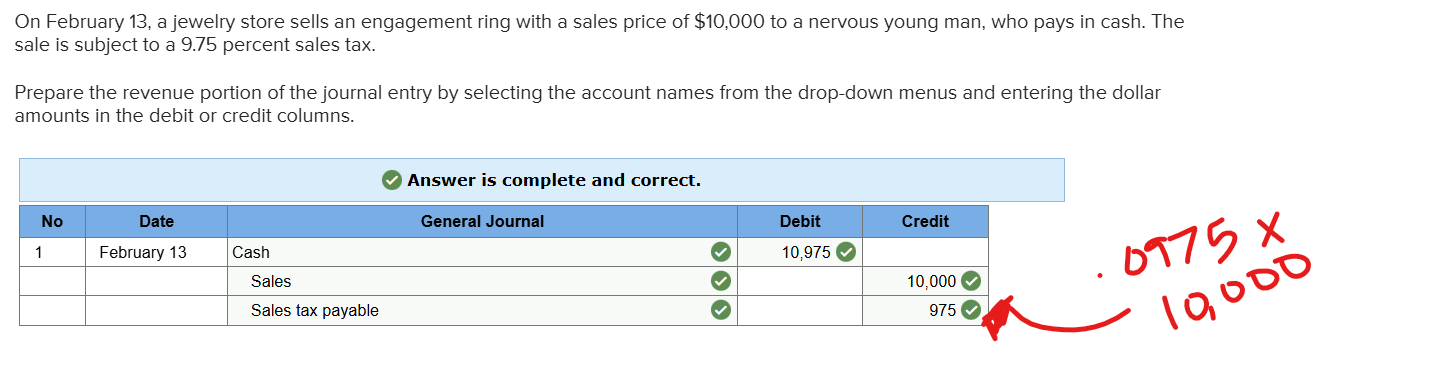This screenshot has height=386, width=1447.
Task: Click the 'Answer is complete' checkmark icon
Action: click(x=392, y=180)
